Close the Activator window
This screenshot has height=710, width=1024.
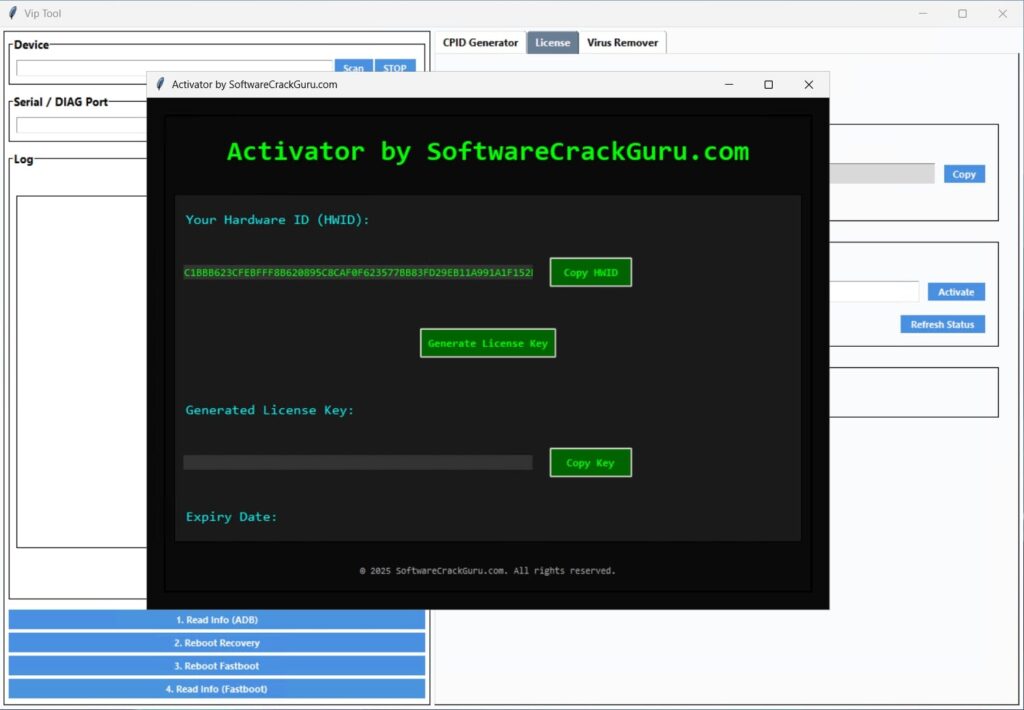[808, 85]
